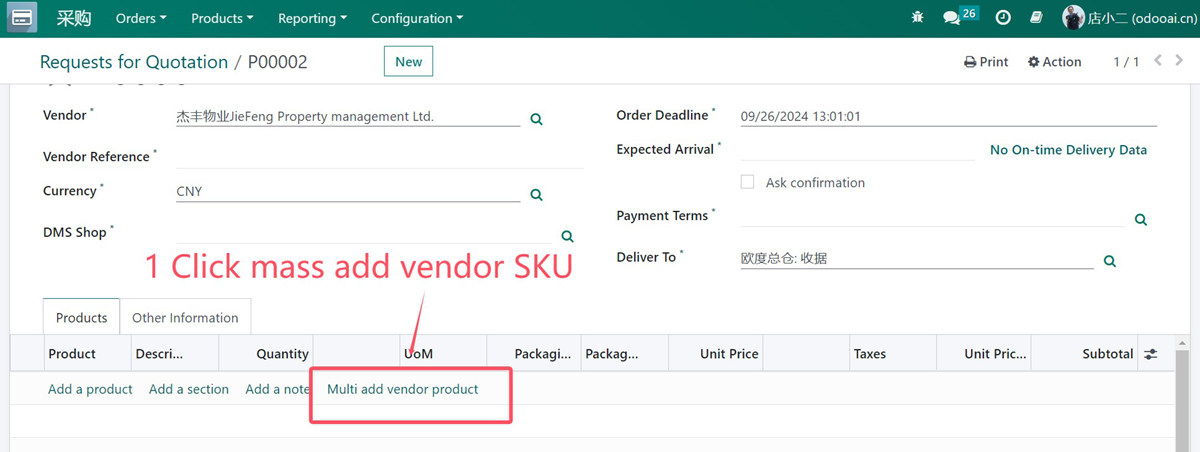Enable the Ask confirmation checkbox
The image size is (1200, 452).
[747, 182]
